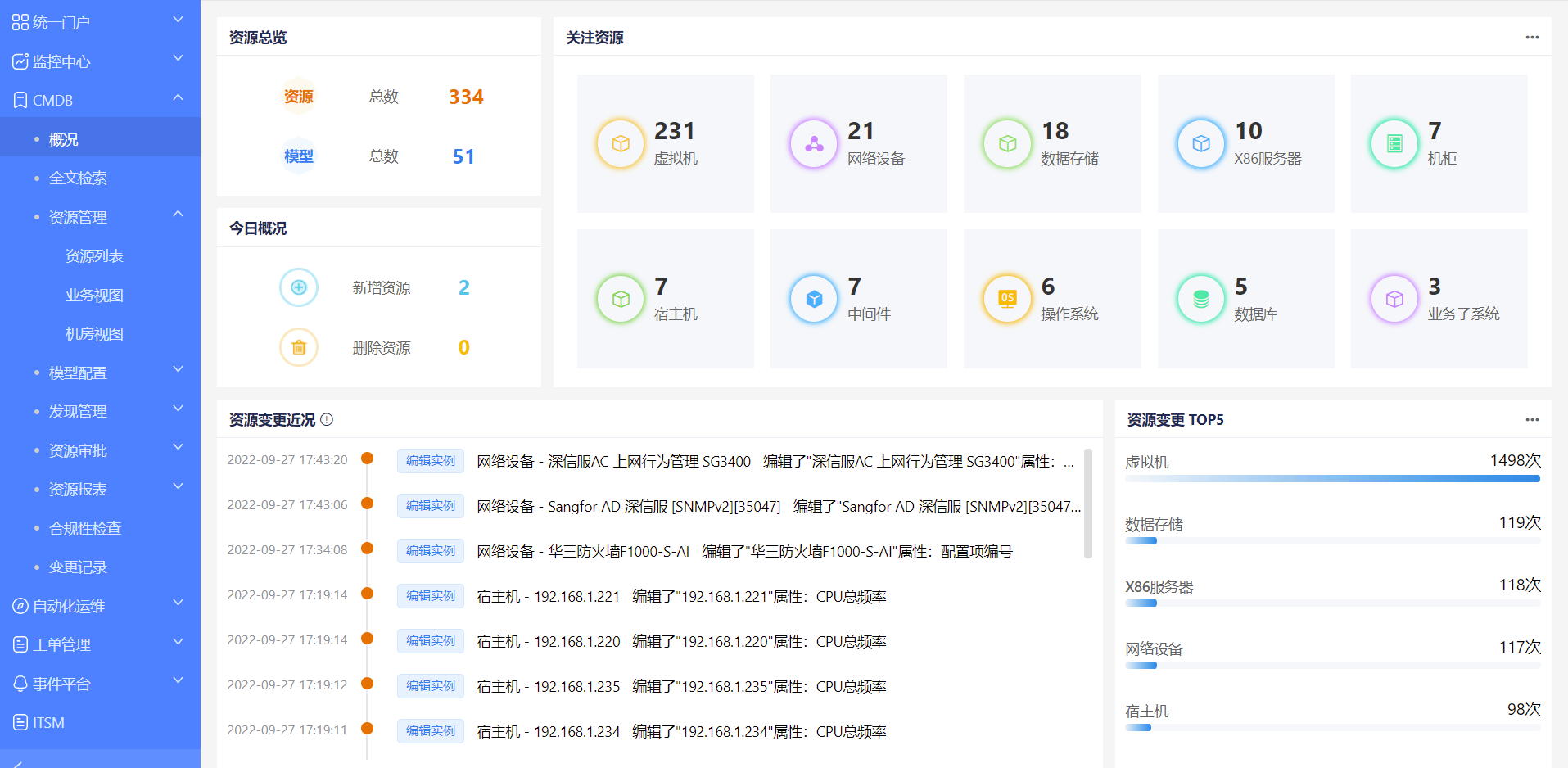Expand the 自动化运维 menu chevron

[x=178, y=603]
